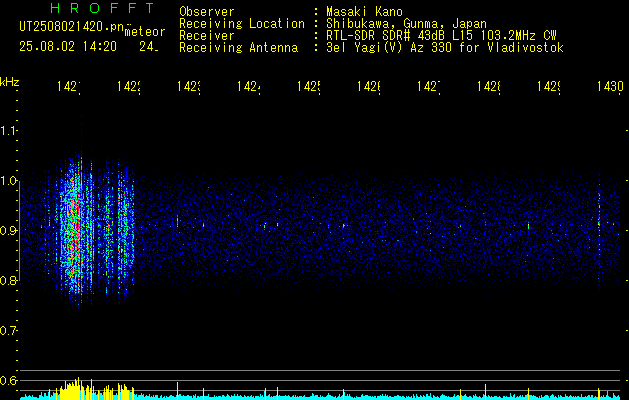Screen dimensions: 629x400
Task: Select the location "Shibukawa, Gunma, Japan"
Action: pyautogui.click(x=406, y=24)
